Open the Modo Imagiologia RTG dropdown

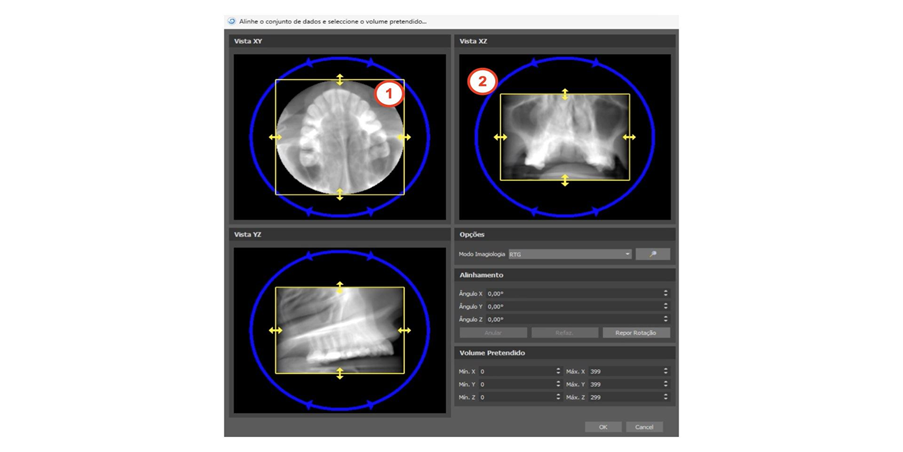[570, 254]
